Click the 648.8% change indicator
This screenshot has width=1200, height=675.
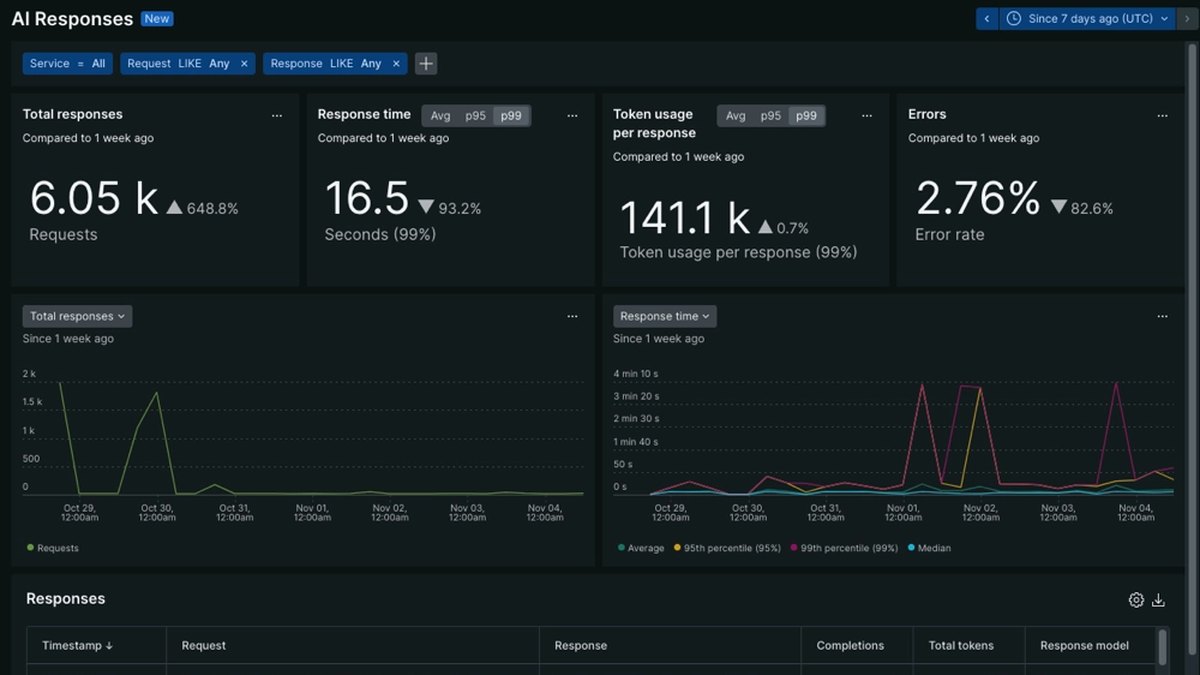[x=202, y=208]
